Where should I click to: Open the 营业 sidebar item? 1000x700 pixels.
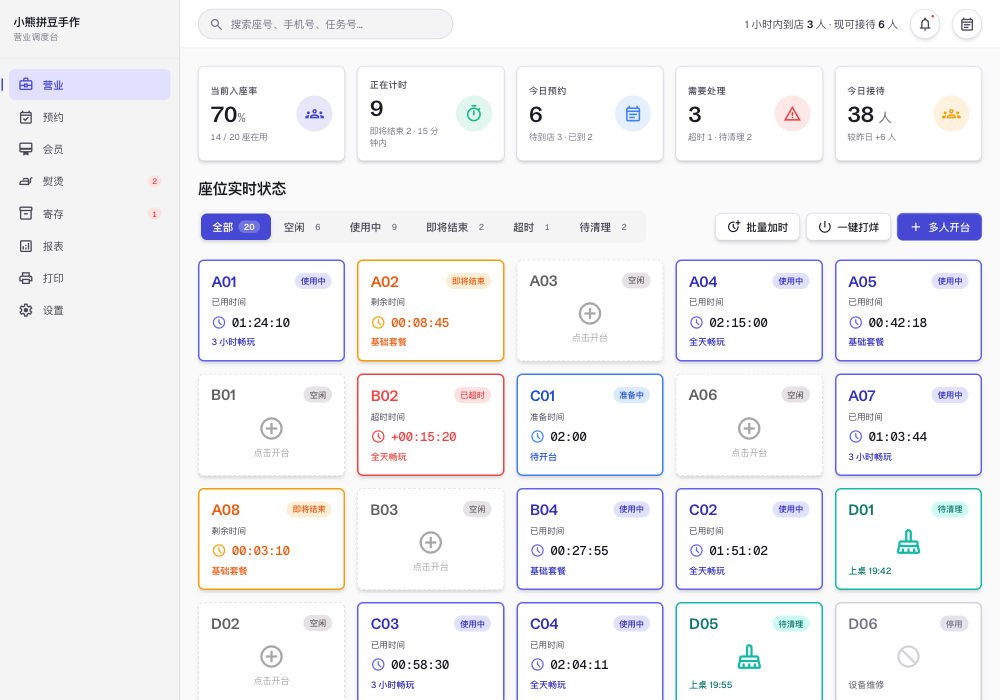click(89, 85)
